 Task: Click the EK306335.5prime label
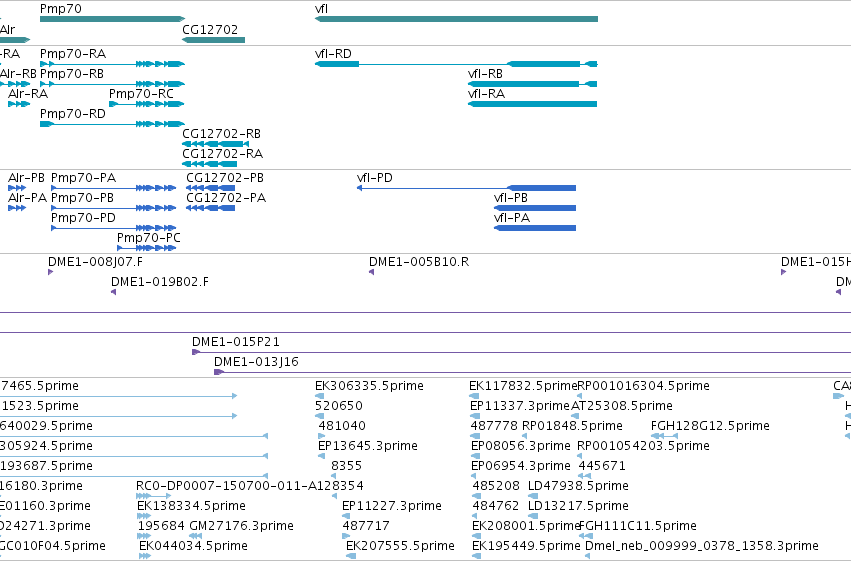point(369,386)
